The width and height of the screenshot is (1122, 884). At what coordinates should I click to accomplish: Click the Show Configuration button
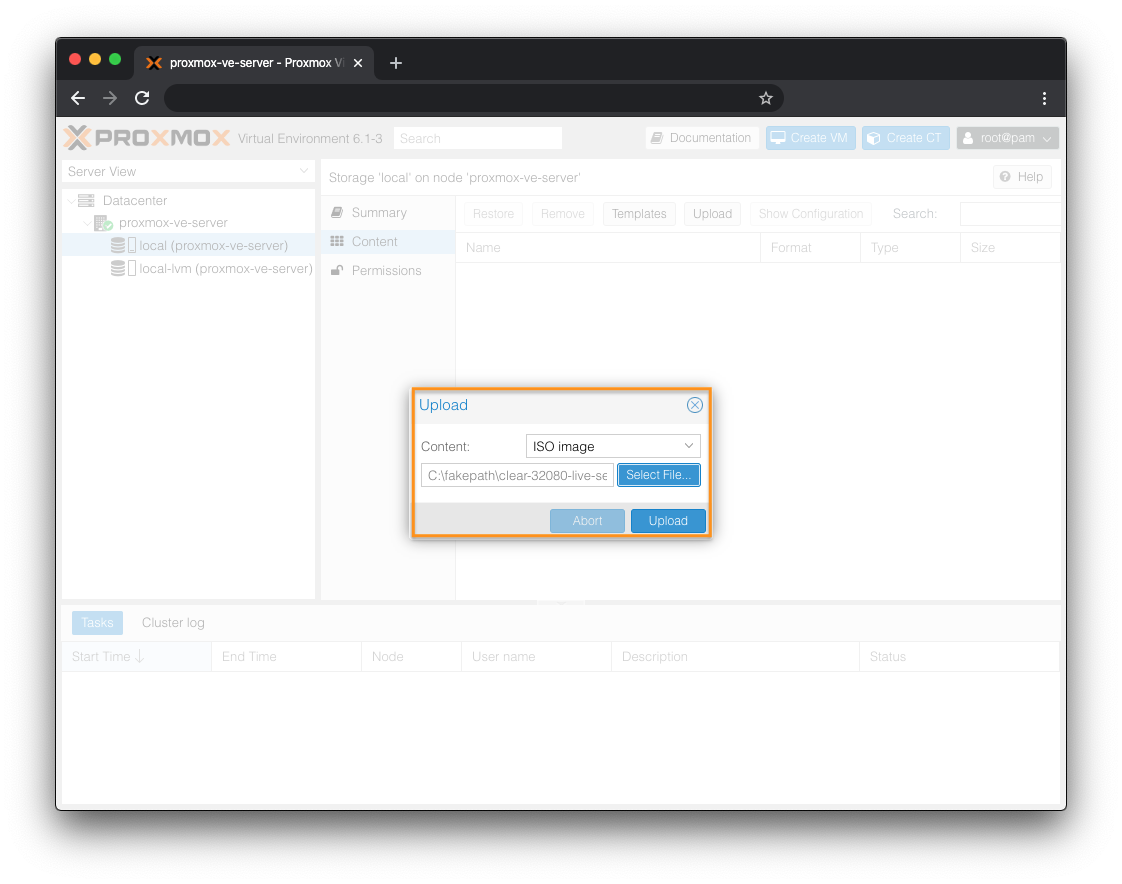[811, 214]
